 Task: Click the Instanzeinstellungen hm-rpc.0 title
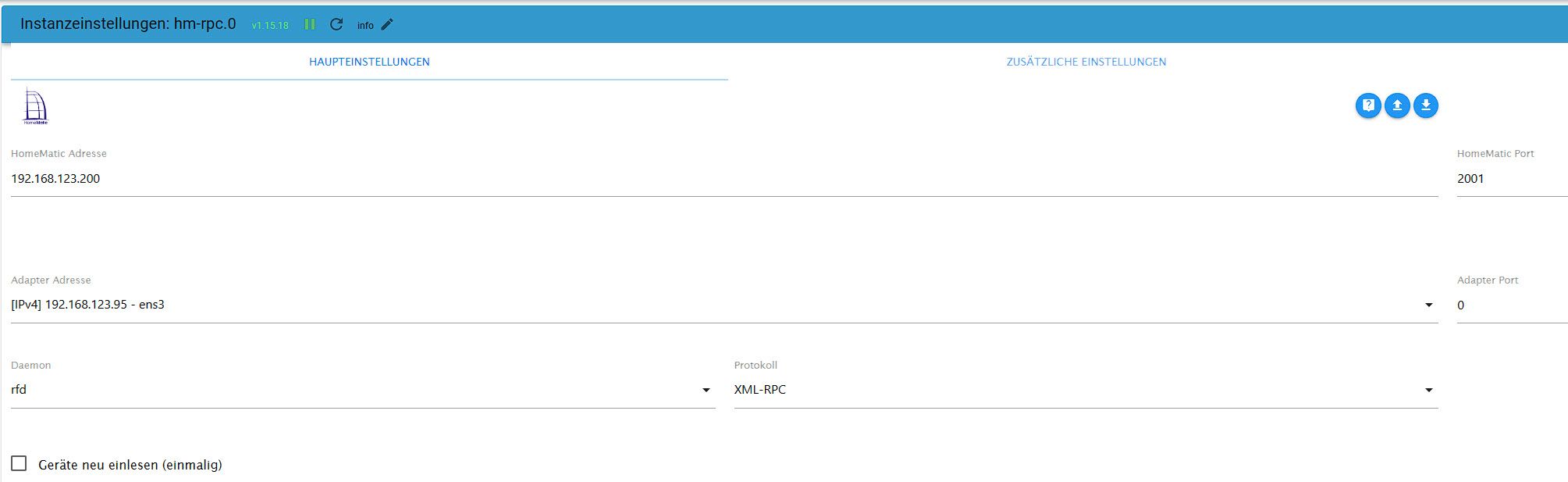(x=128, y=23)
